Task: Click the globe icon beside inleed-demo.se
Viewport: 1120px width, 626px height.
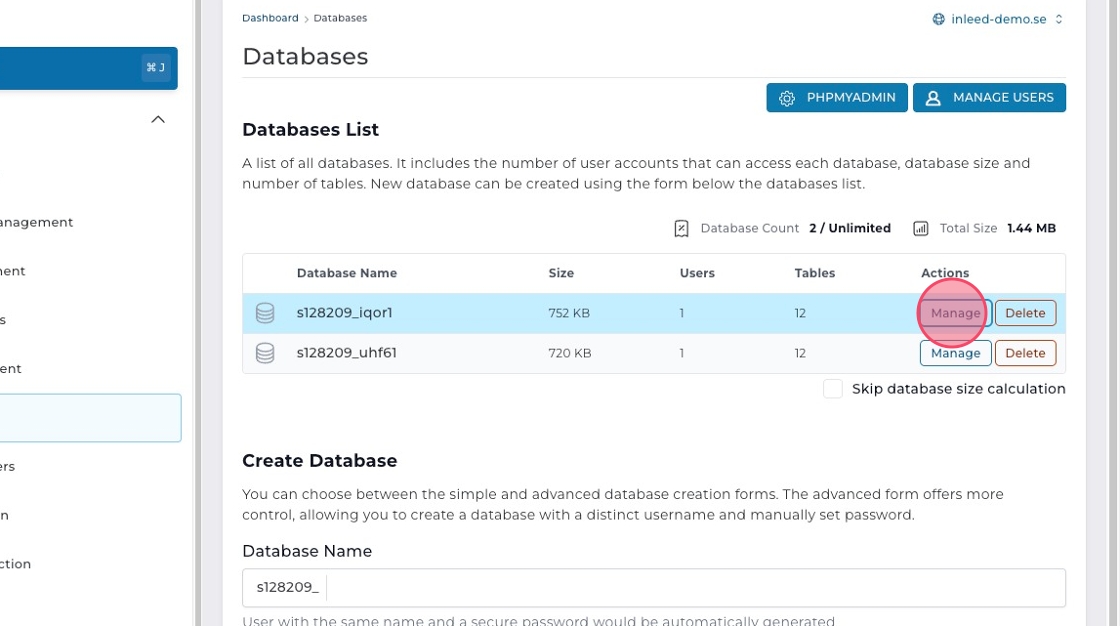Action: (938, 19)
